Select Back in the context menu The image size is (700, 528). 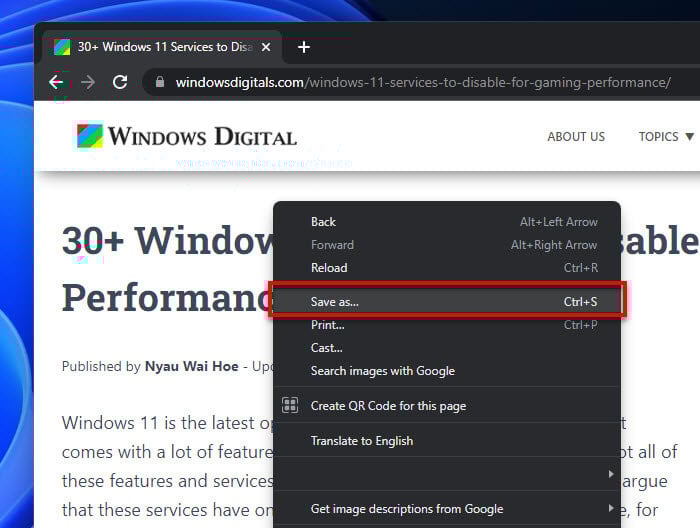(323, 222)
